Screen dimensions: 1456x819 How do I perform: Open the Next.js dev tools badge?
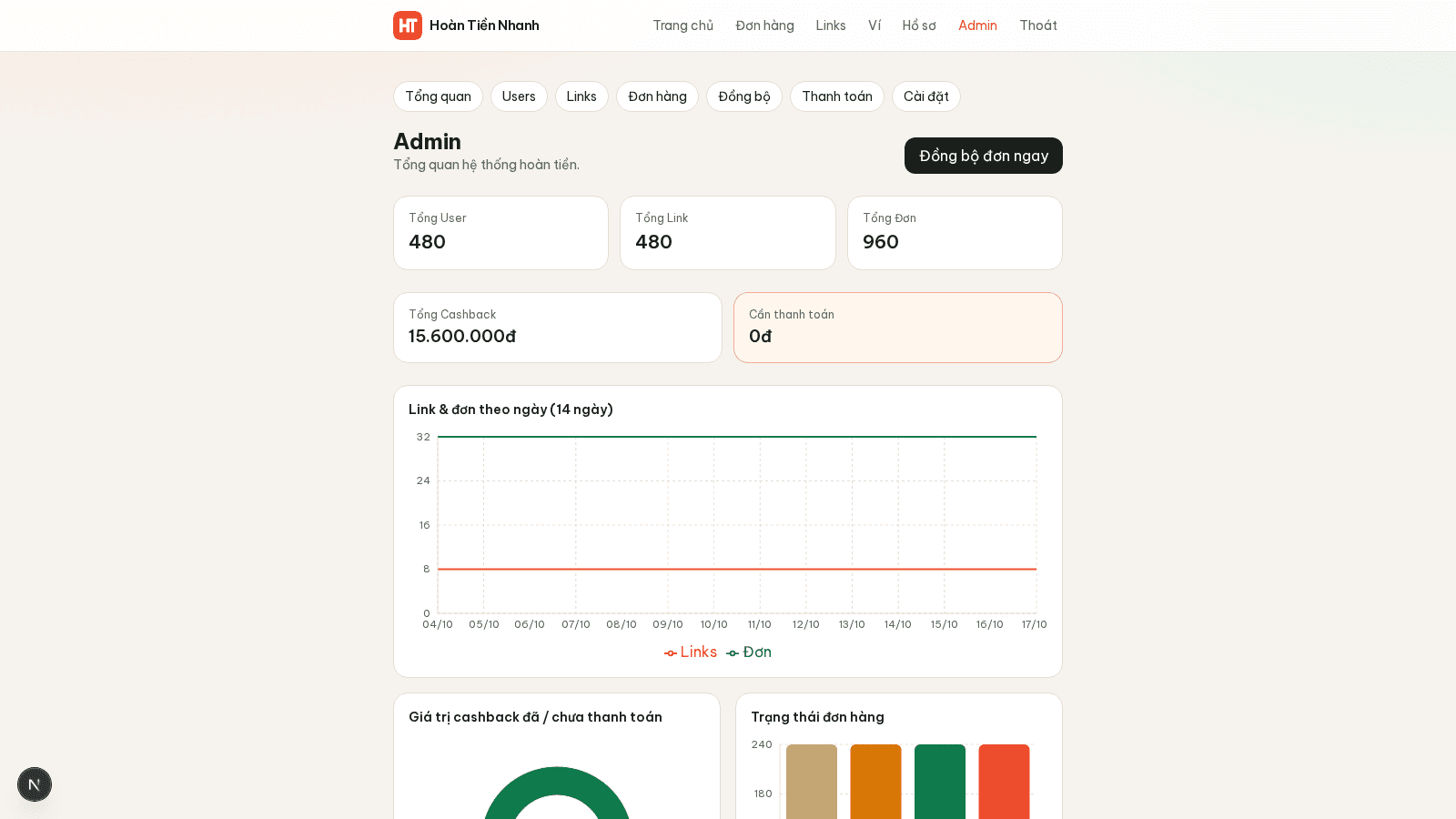[35, 784]
